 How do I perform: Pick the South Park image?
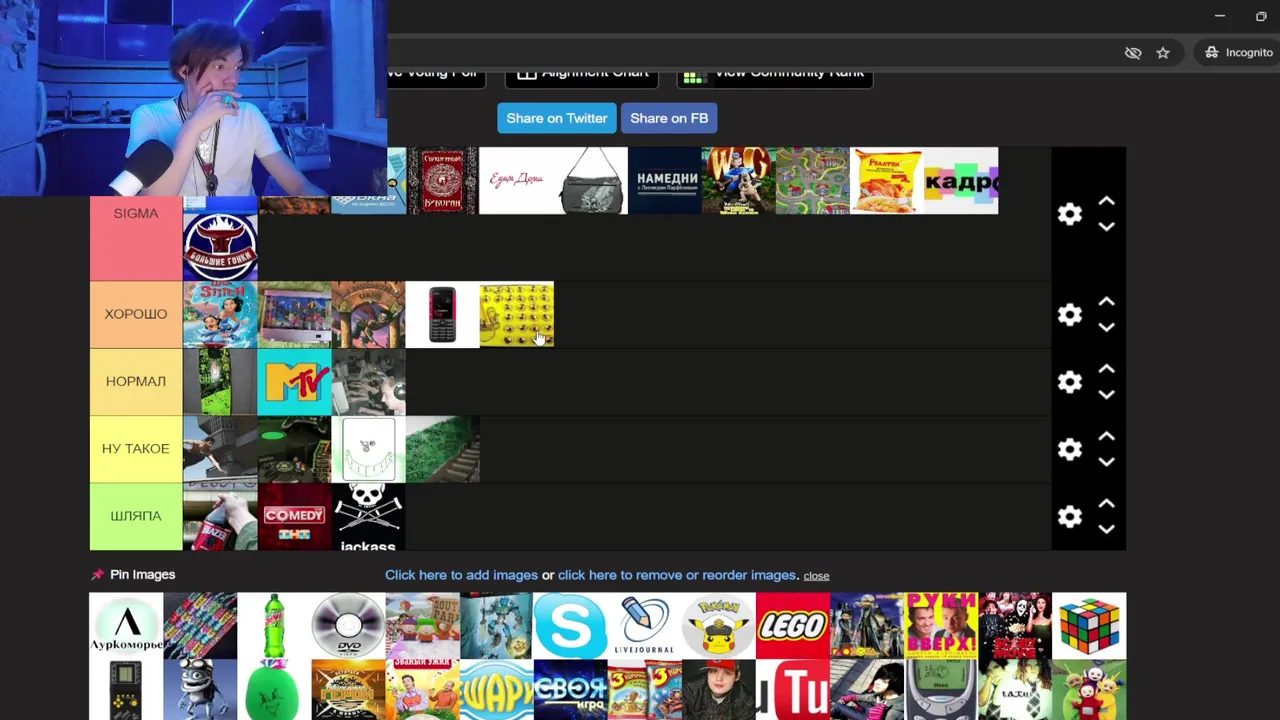pos(422,625)
